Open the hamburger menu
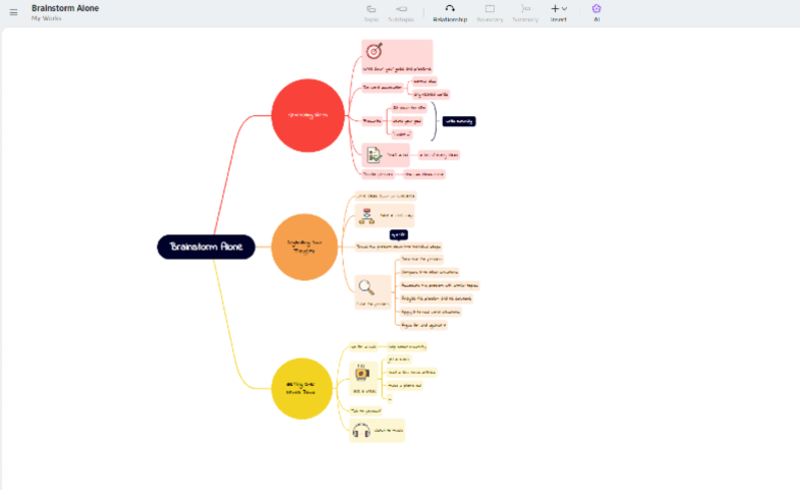Image resolution: width=800 pixels, height=490 pixels. click(13, 12)
